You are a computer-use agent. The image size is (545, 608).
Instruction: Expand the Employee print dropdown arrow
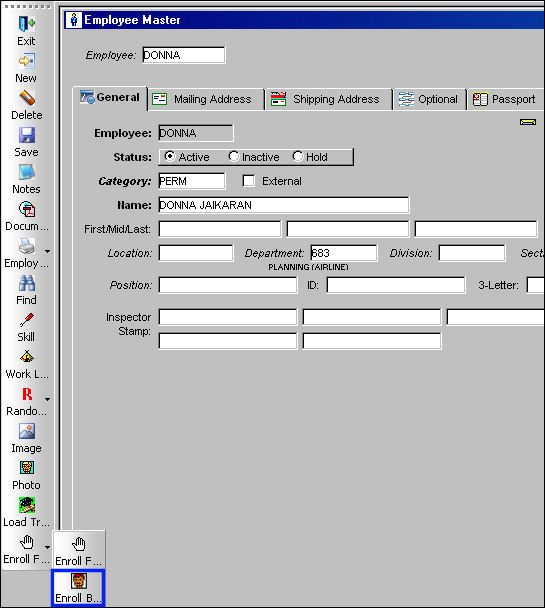click(x=47, y=252)
